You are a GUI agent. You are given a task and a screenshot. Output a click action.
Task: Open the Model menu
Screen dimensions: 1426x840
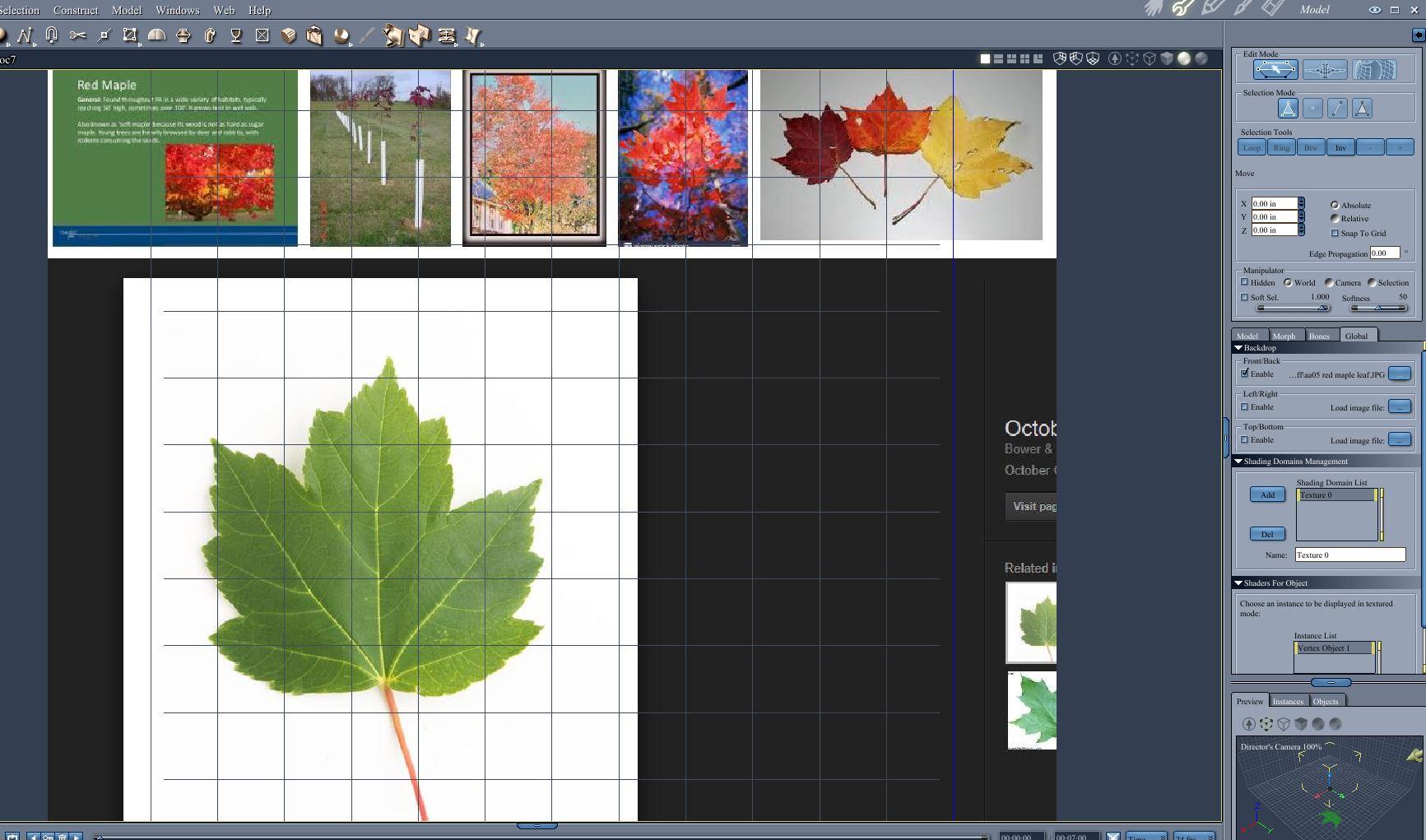pos(127,10)
